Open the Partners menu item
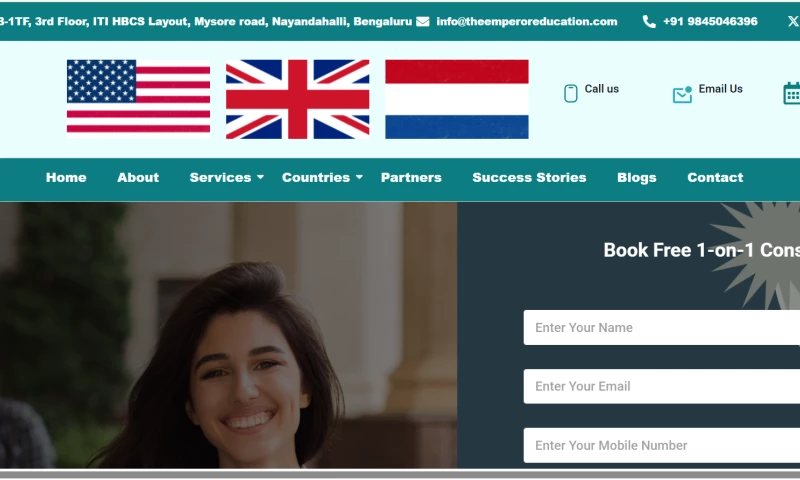Image resolution: width=800 pixels, height=480 pixels. click(411, 178)
